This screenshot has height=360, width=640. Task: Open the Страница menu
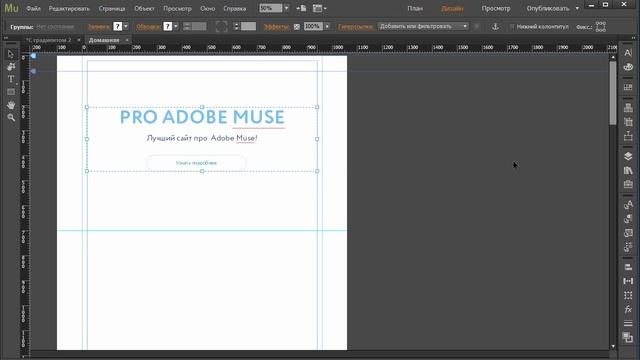click(111, 8)
